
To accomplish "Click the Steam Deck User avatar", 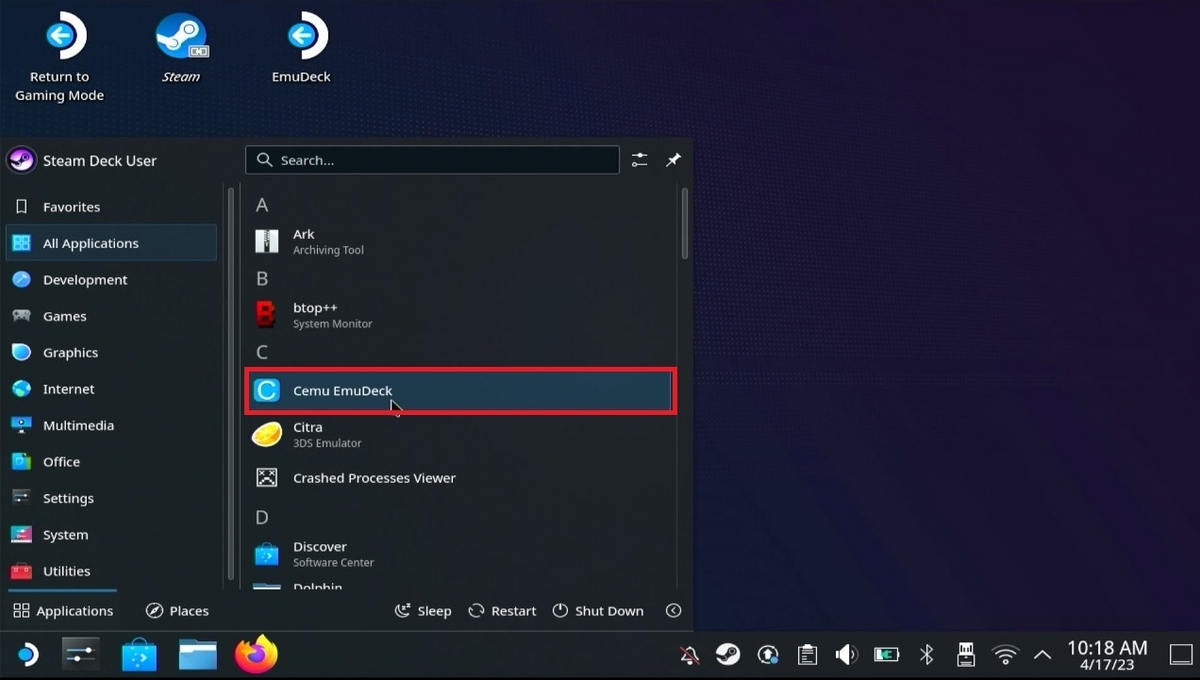I will [x=21, y=160].
